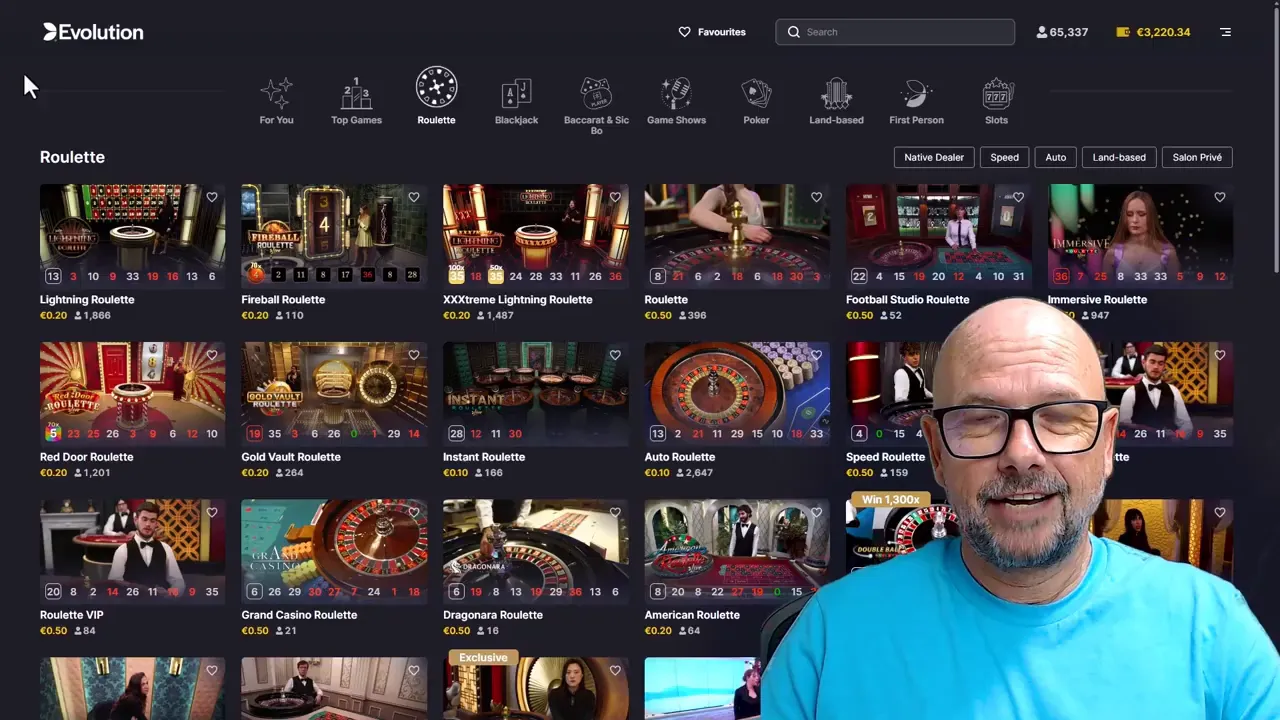This screenshot has width=1280, height=720.
Task: Favourite Immersive Roulette via heart
Action: (1220, 197)
